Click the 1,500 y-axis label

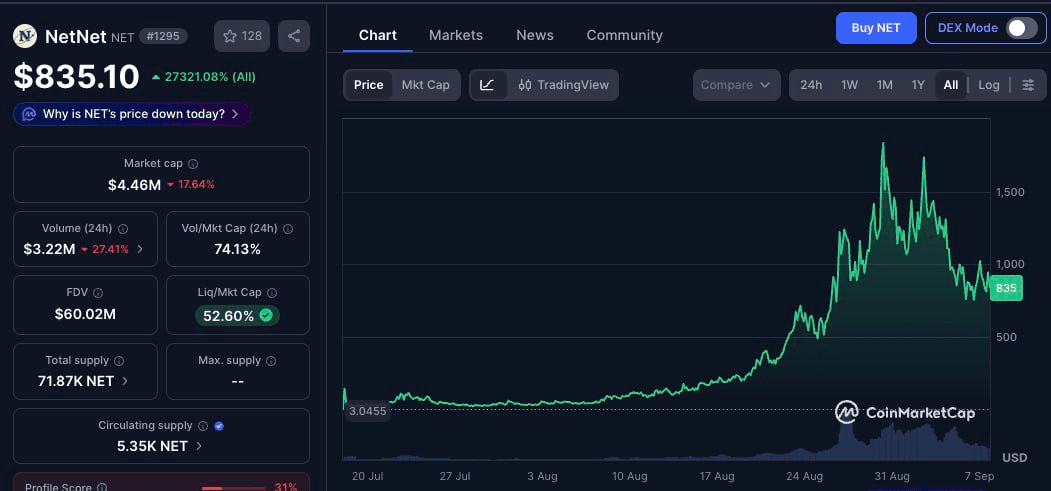click(x=1010, y=192)
